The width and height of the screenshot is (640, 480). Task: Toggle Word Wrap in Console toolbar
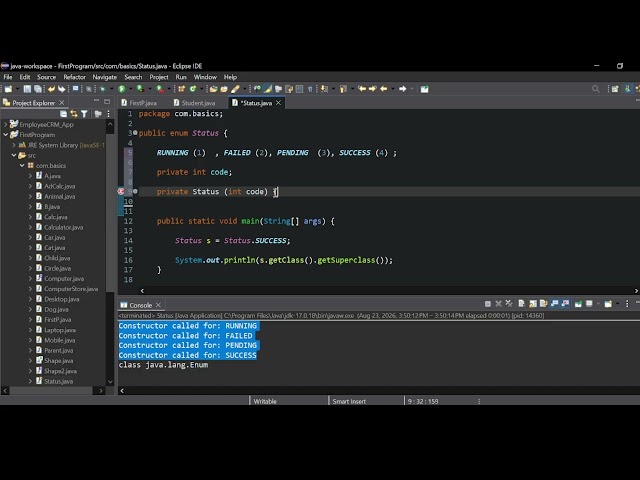coord(543,304)
